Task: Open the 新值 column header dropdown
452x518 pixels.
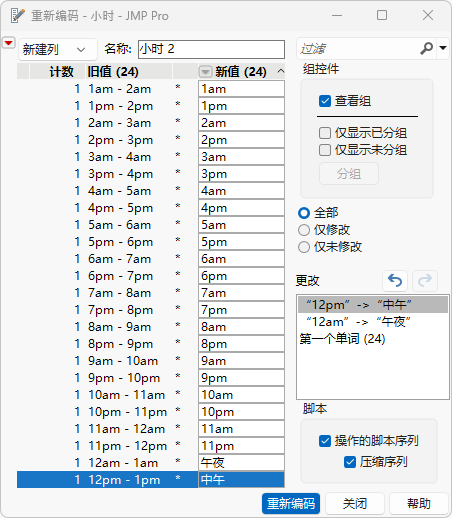Action: [205, 71]
